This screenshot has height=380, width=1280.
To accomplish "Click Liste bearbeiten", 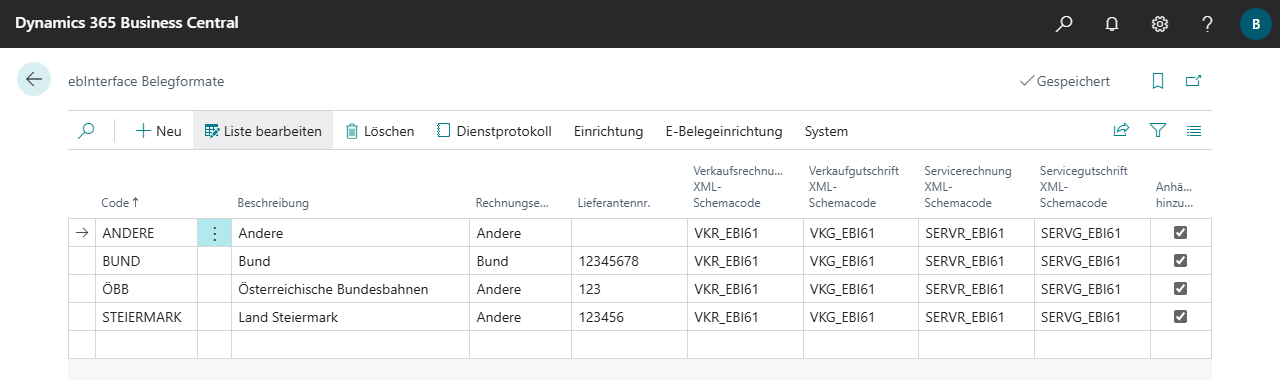I will (x=263, y=131).
